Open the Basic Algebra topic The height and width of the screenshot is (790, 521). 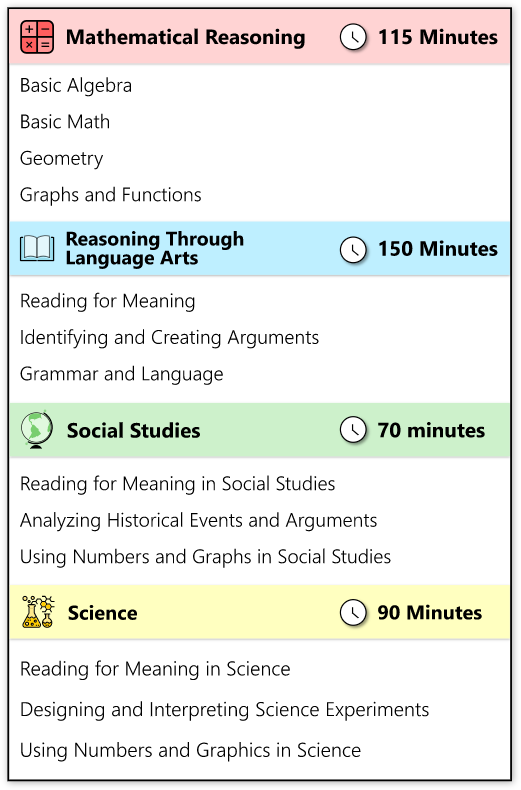76,86
